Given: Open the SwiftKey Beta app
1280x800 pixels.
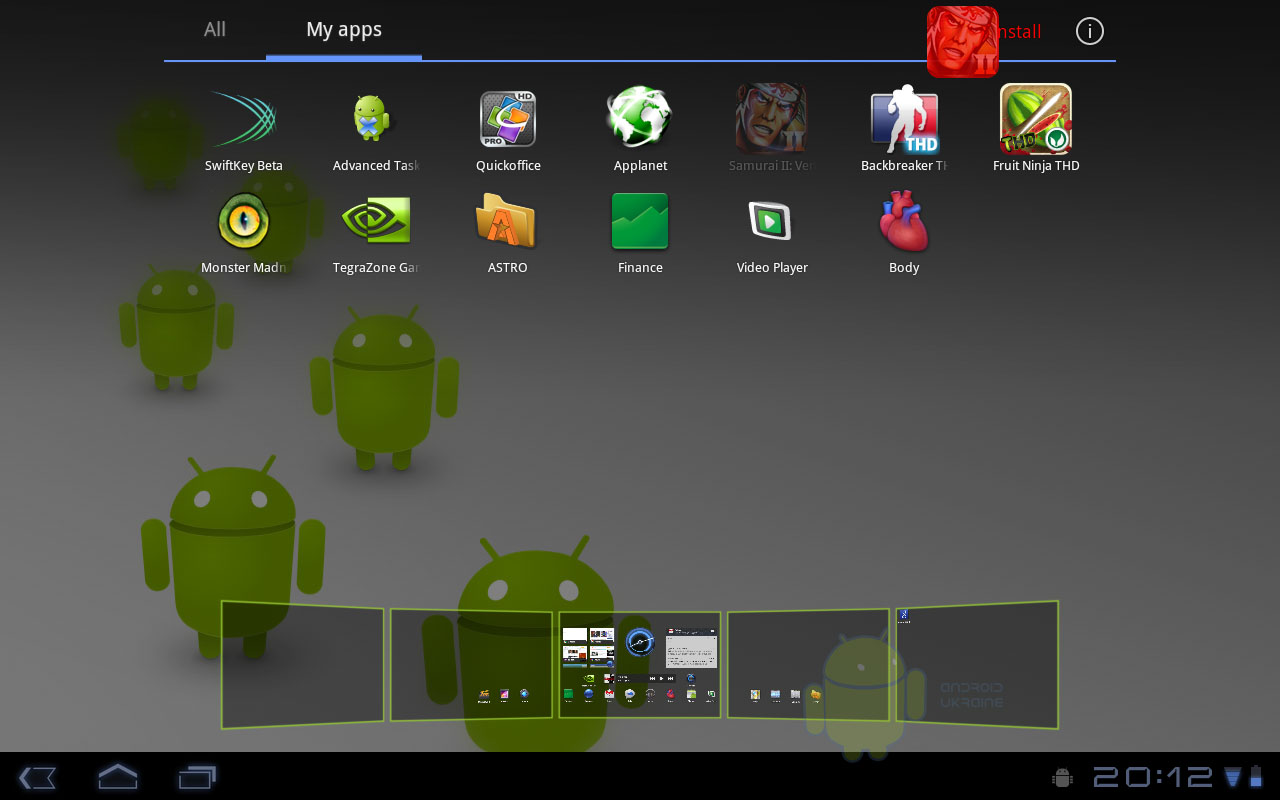Looking at the screenshot, I should point(243,131).
